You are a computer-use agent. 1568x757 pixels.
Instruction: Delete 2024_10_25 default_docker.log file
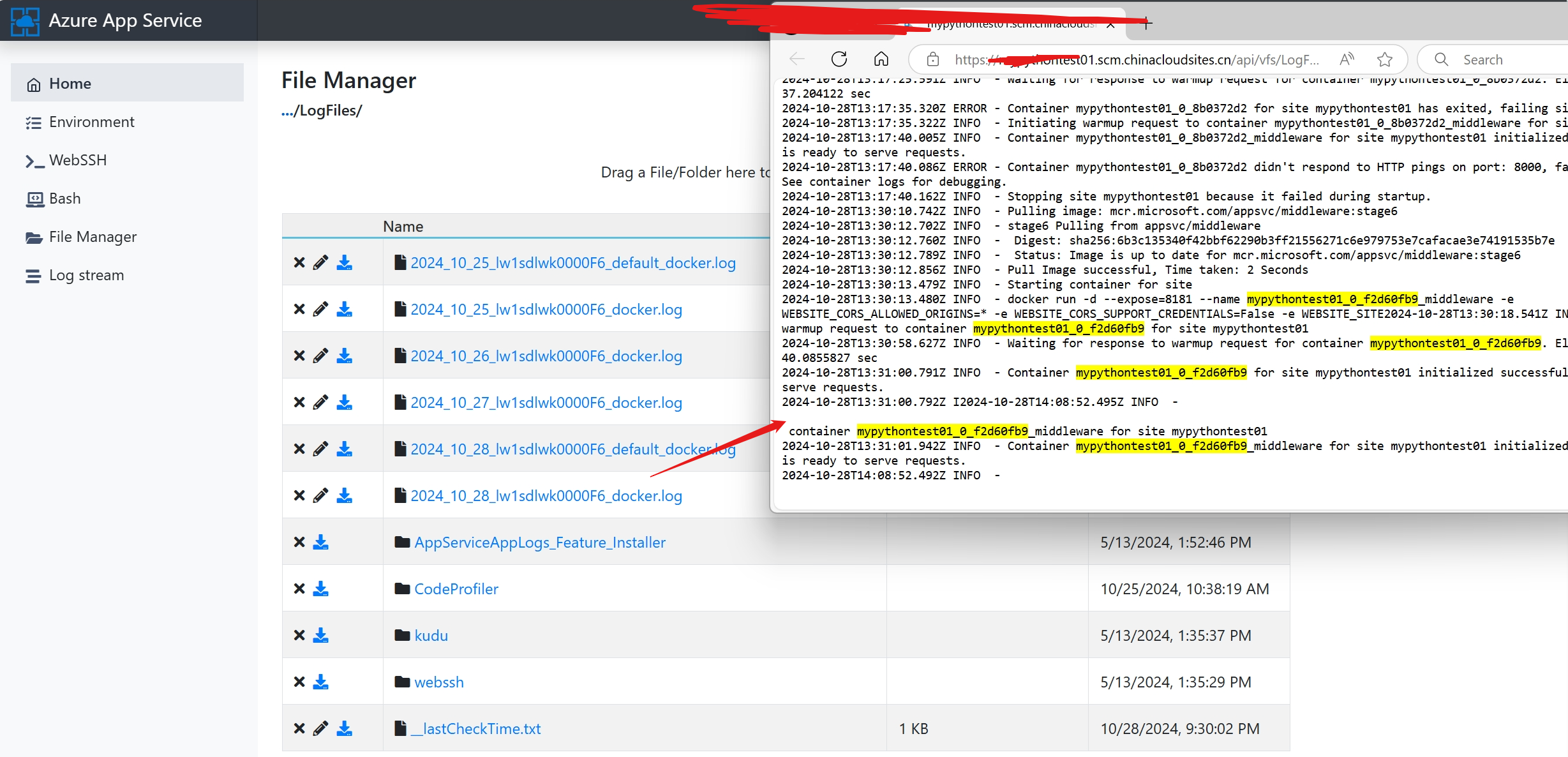(x=299, y=262)
